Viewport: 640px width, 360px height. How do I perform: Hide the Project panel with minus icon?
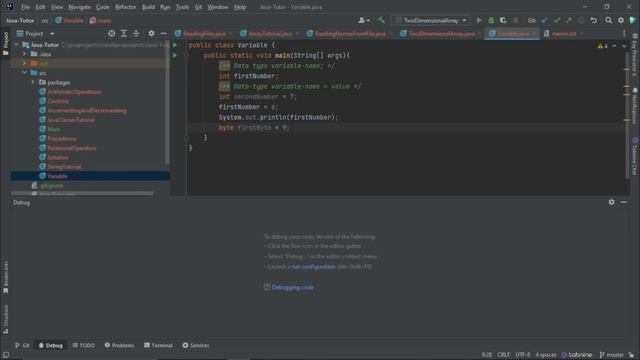pyautogui.click(x=163, y=33)
